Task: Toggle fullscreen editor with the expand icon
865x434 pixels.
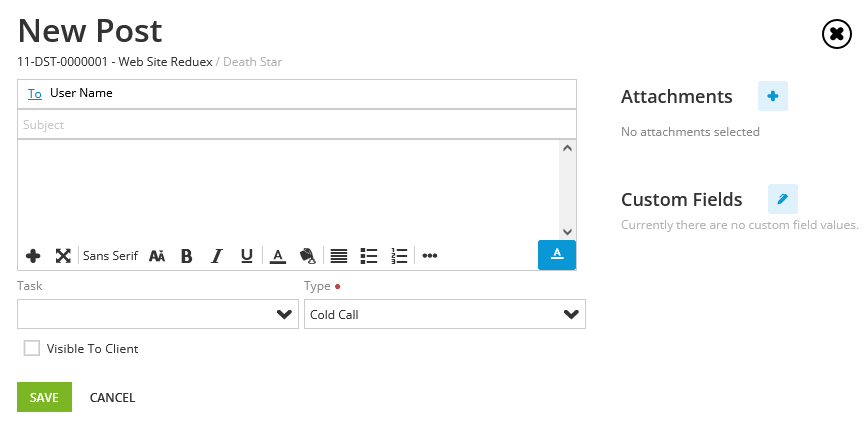Action: tap(63, 256)
